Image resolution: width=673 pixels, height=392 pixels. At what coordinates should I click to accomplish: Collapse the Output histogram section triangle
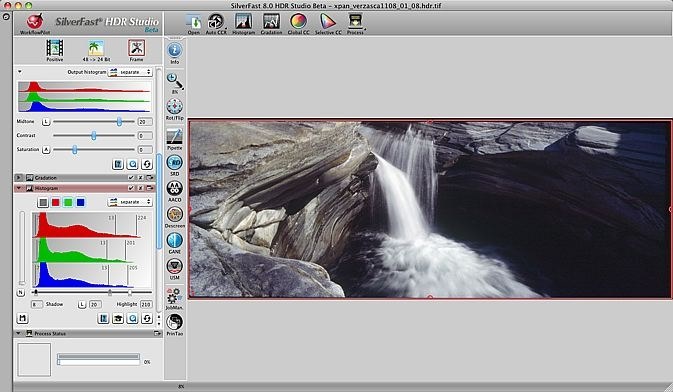click(x=19, y=72)
